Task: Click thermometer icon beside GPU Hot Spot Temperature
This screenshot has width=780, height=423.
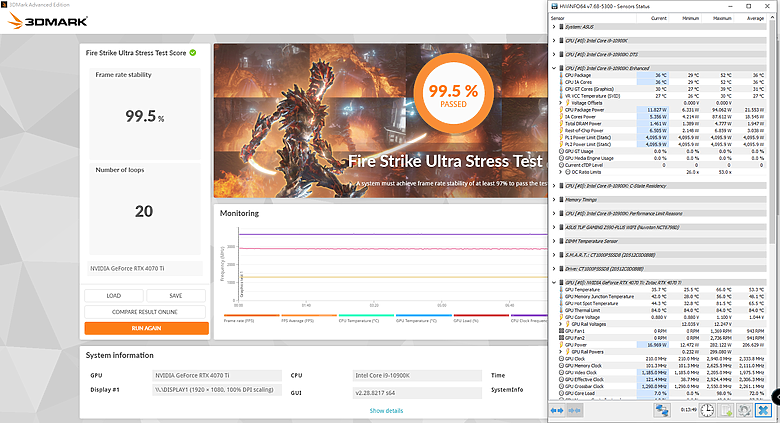Action: (x=561, y=304)
